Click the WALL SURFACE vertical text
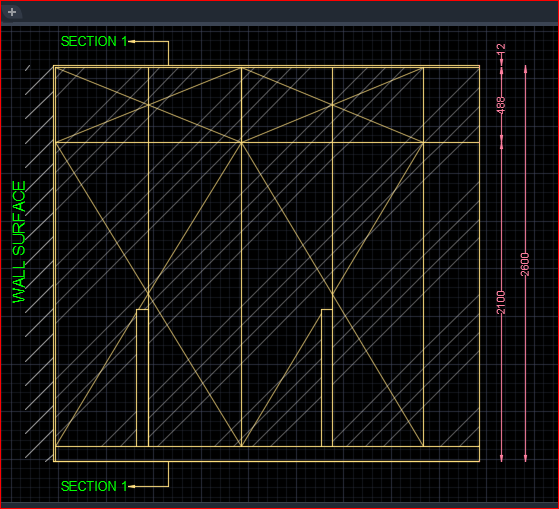 coord(19,242)
